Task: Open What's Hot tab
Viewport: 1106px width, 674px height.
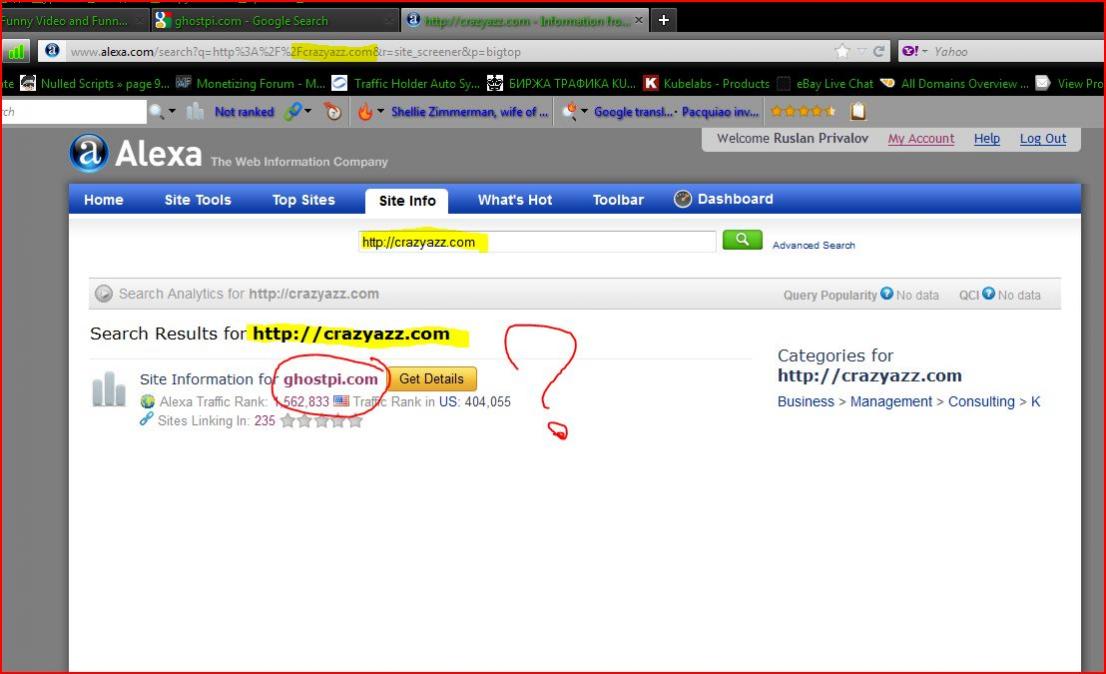Action: [515, 200]
